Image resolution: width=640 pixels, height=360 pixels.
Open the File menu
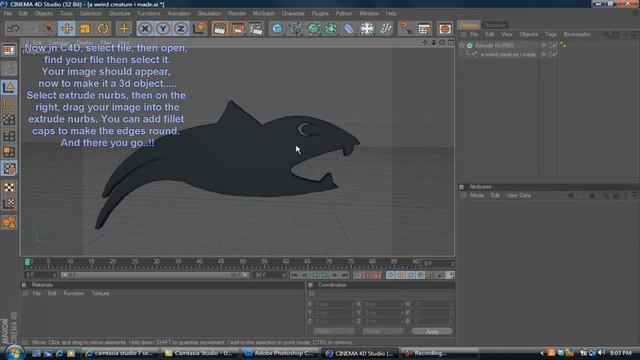(x=8, y=13)
